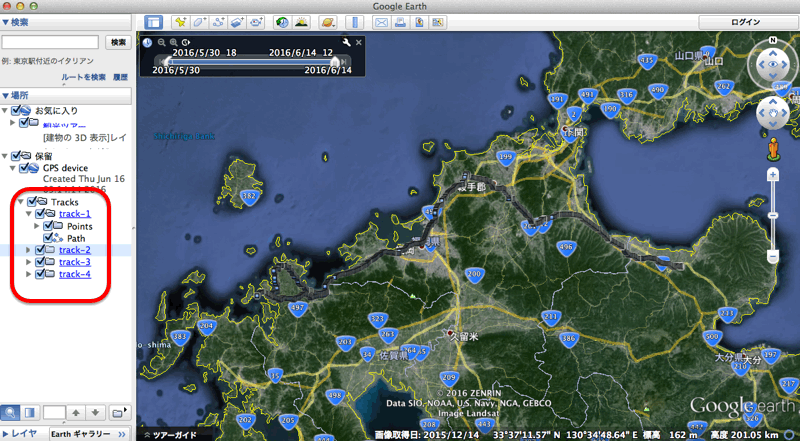This screenshot has height=441, width=800.
Task: Uncheck the GPS device checkbox
Action: coord(24,168)
